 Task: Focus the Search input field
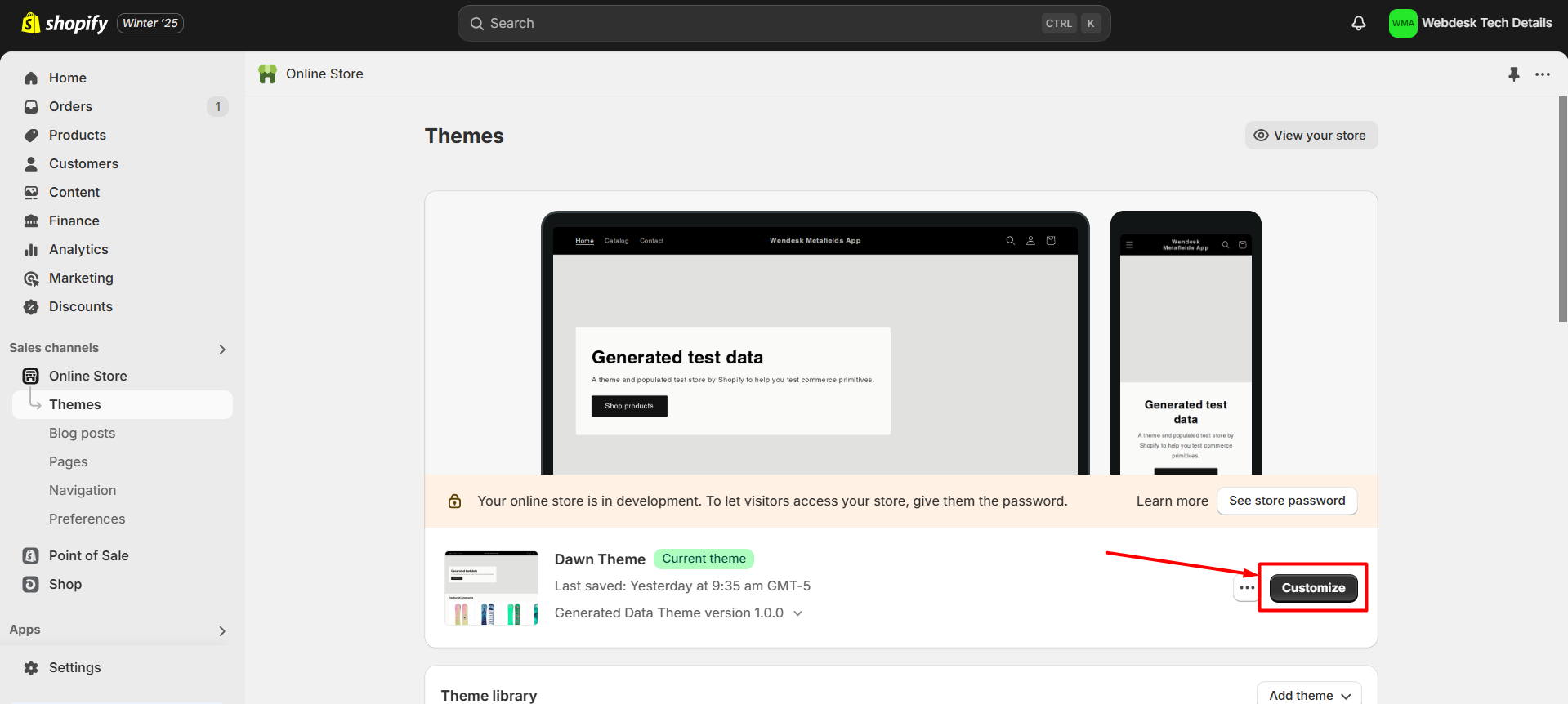tap(784, 24)
